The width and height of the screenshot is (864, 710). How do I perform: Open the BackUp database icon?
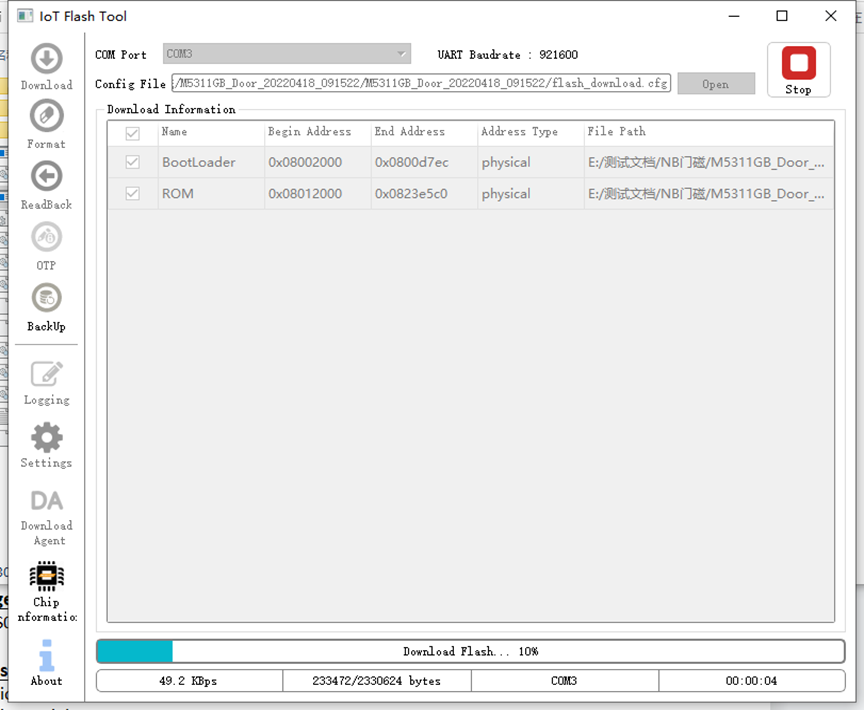pos(46,298)
